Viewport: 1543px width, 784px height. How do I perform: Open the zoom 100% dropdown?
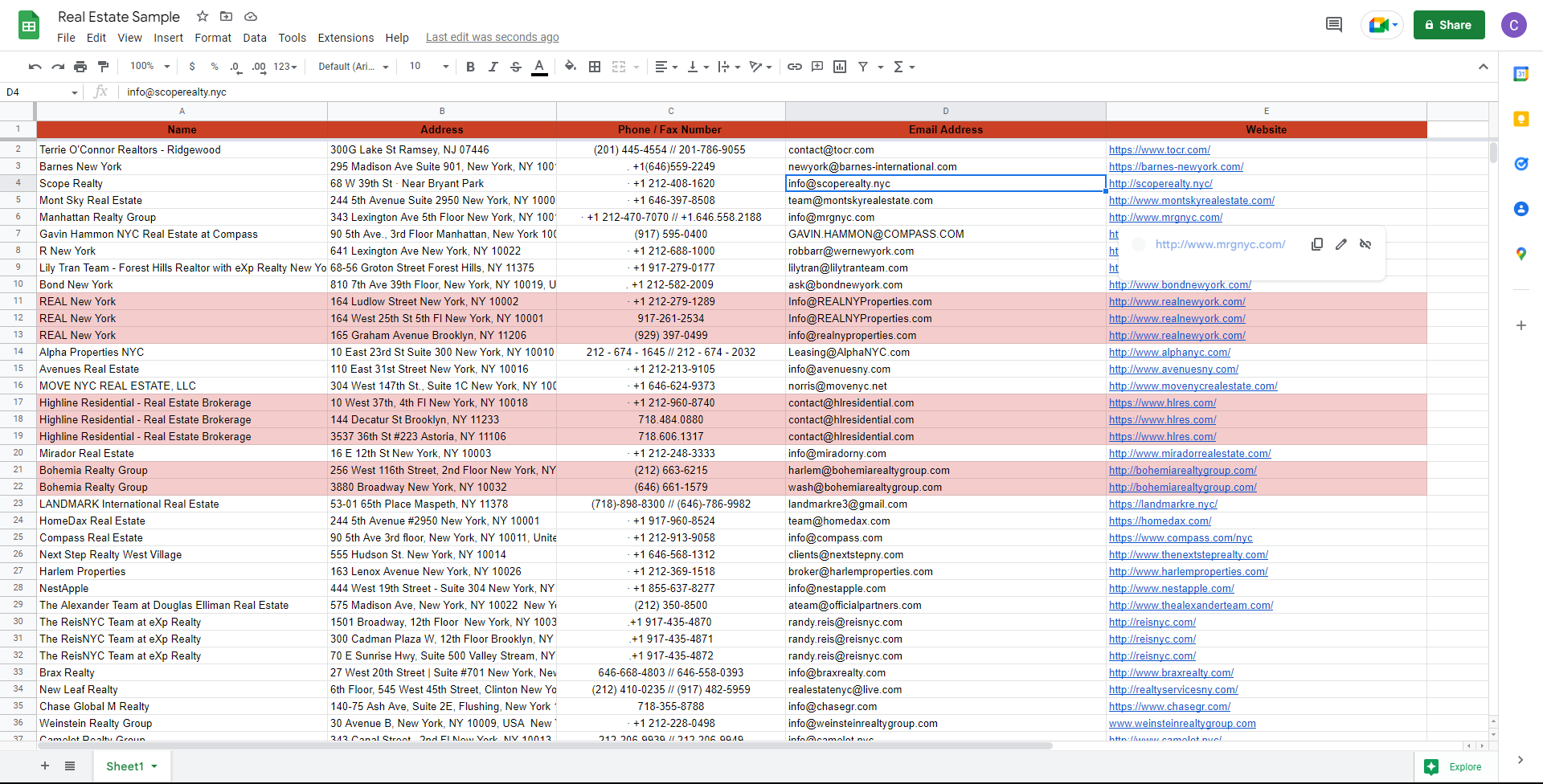150,67
